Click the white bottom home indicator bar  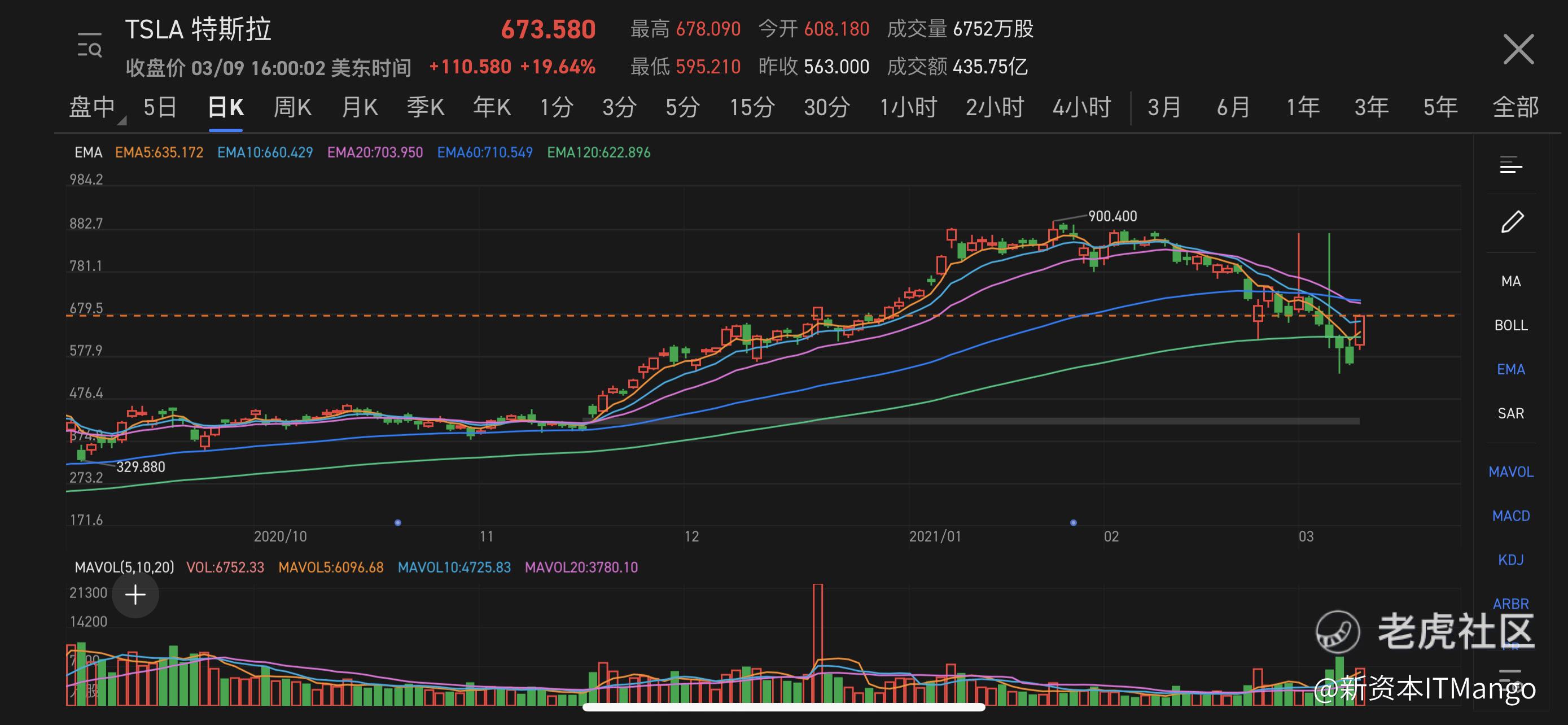click(x=784, y=707)
